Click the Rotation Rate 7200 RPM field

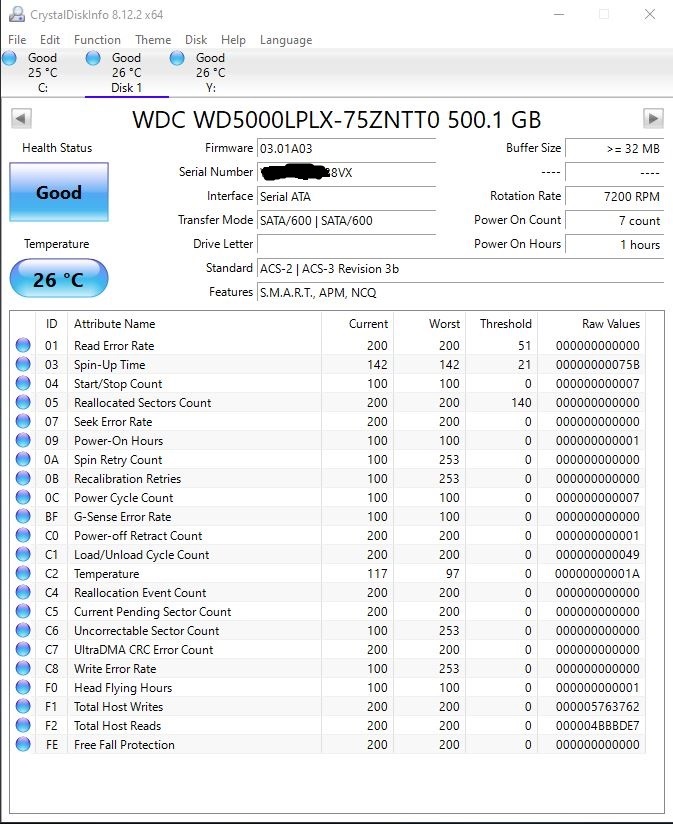[614, 196]
